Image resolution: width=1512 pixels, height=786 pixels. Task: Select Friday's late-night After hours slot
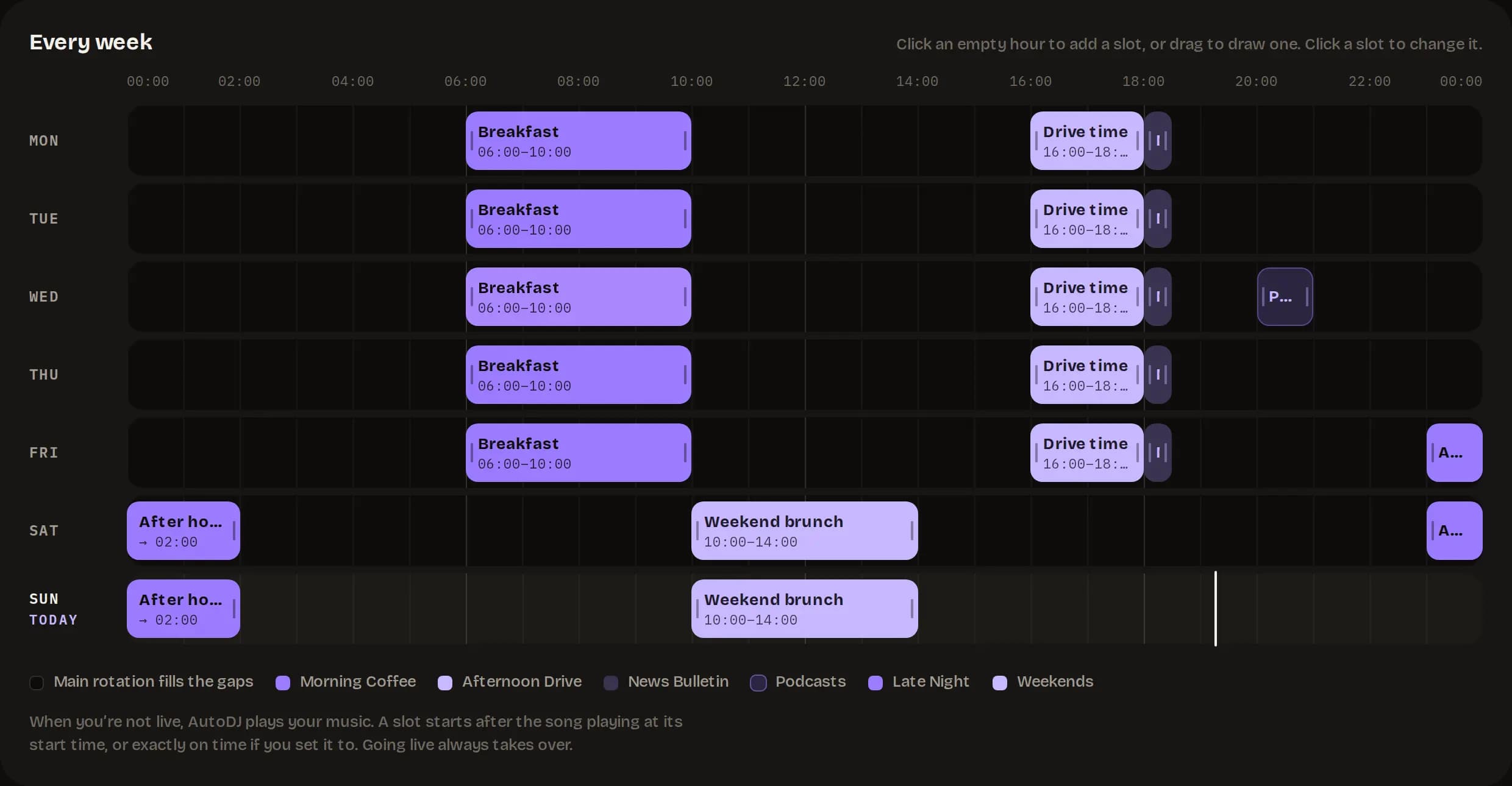[x=1454, y=453]
